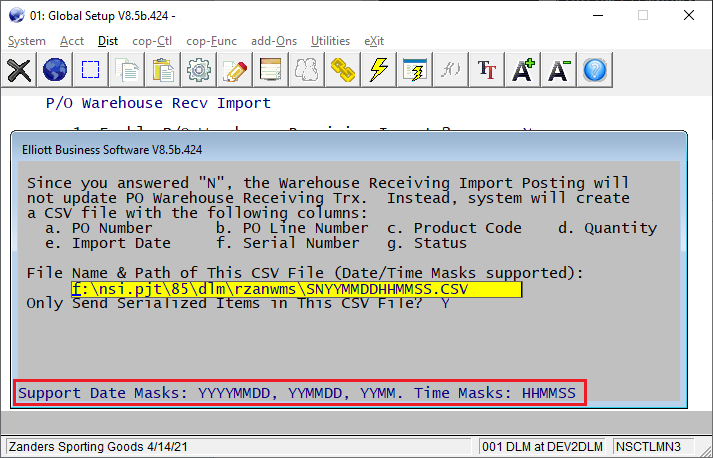The height and width of the screenshot is (458, 713).
Task: Increase font size with A+ icon
Action: tap(522, 70)
